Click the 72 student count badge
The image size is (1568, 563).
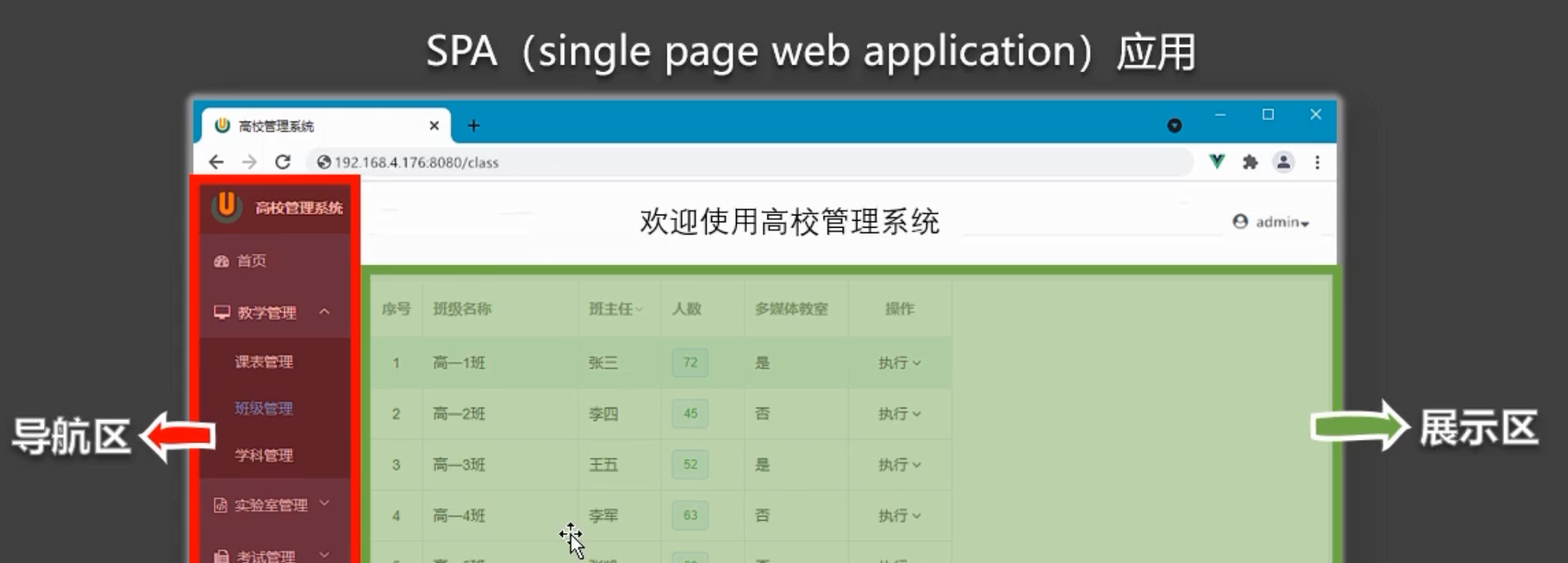tap(690, 362)
